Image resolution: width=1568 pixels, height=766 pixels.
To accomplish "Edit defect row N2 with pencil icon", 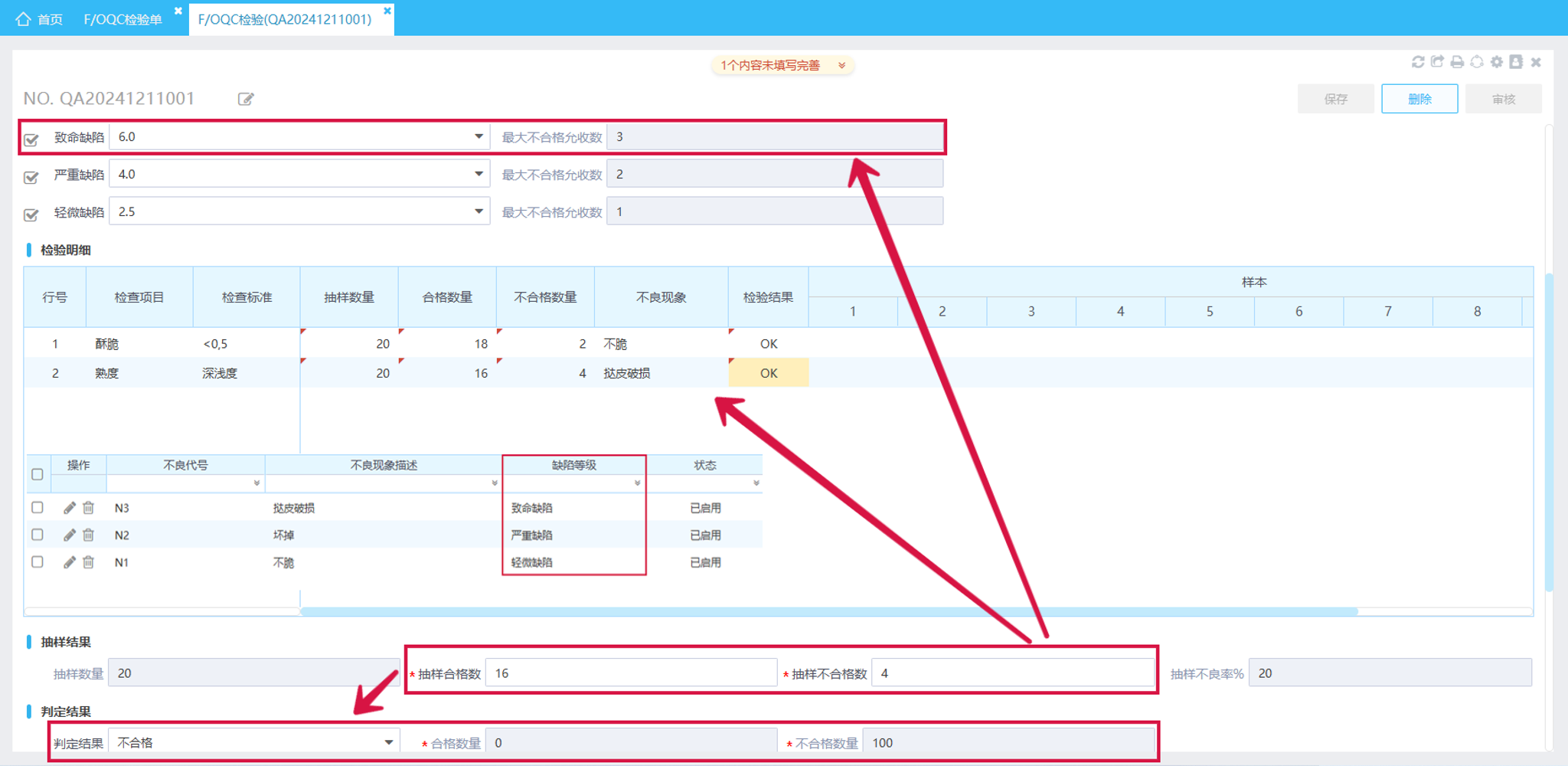I will 69,535.
